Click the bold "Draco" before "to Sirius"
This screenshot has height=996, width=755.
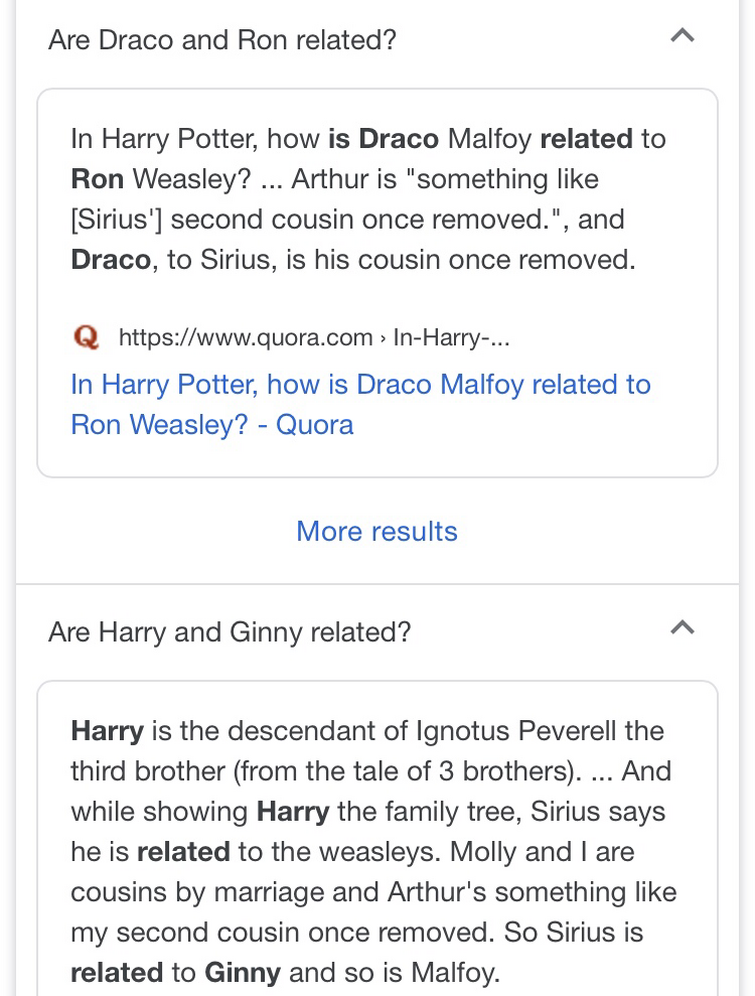[x=110, y=260]
